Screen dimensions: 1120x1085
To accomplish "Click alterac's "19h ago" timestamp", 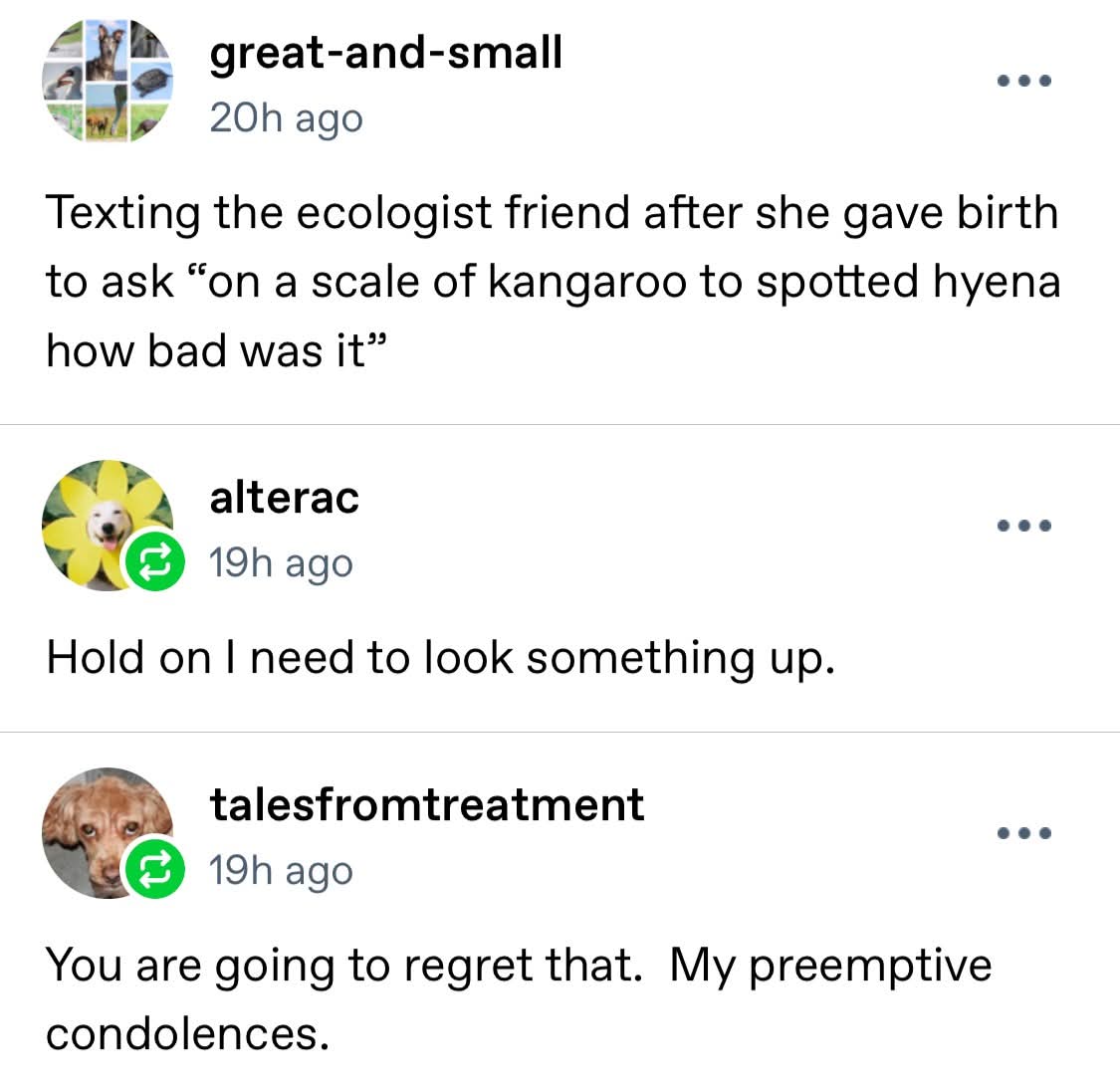I will tap(281, 563).
